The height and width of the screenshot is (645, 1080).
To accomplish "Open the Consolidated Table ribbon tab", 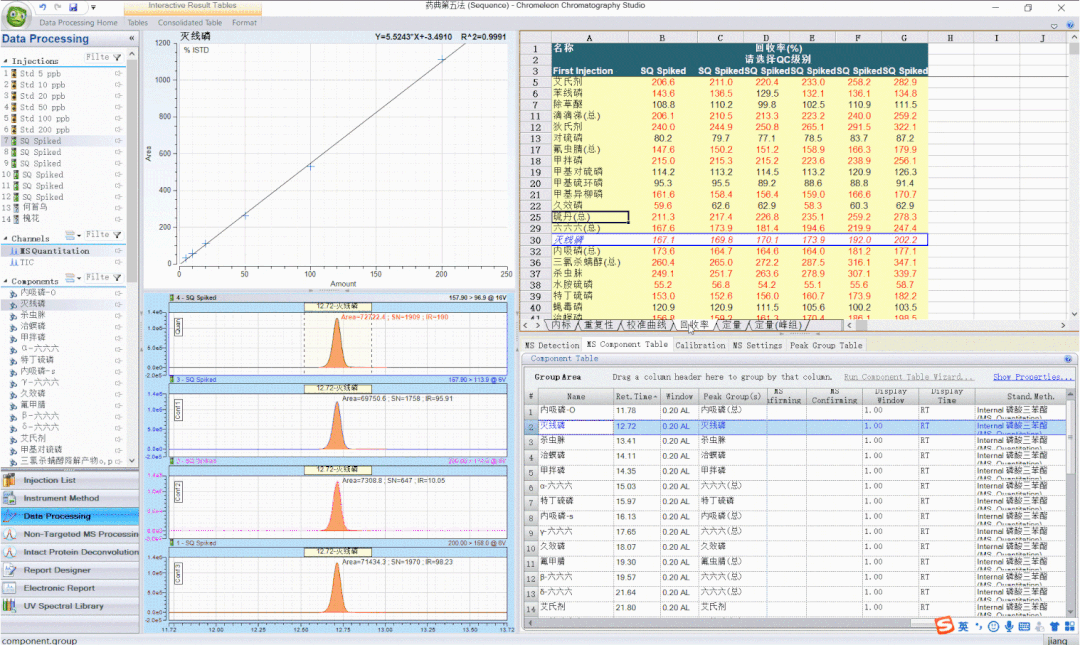I will pyautogui.click(x=189, y=22).
